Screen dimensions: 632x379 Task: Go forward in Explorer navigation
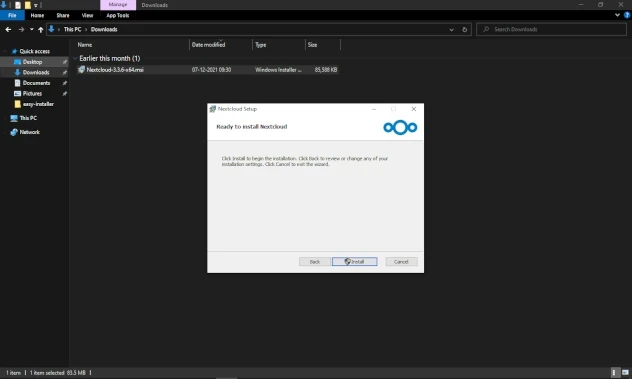pos(21,29)
